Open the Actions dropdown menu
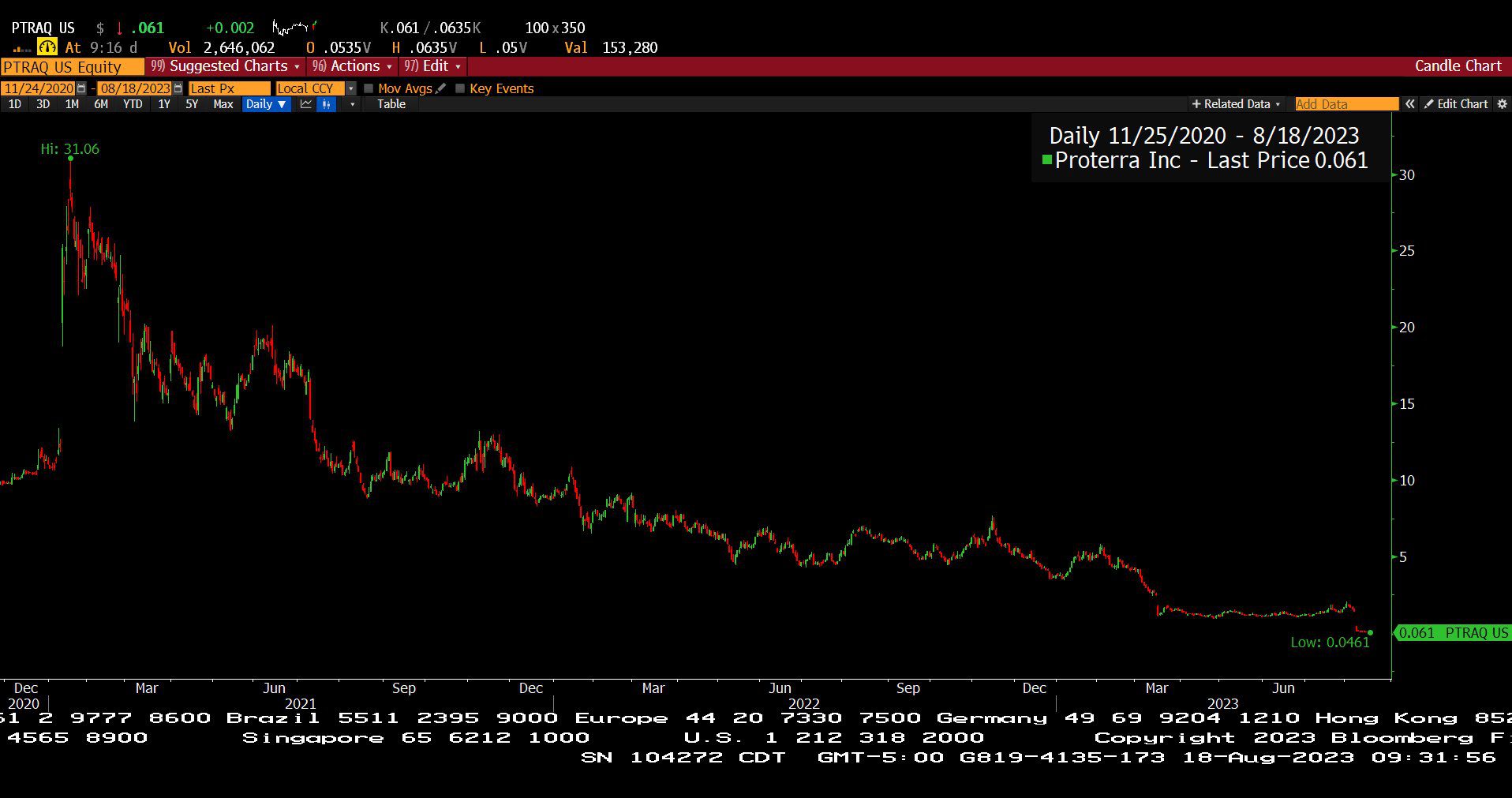Image resolution: width=1512 pixels, height=798 pixels. (x=352, y=66)
